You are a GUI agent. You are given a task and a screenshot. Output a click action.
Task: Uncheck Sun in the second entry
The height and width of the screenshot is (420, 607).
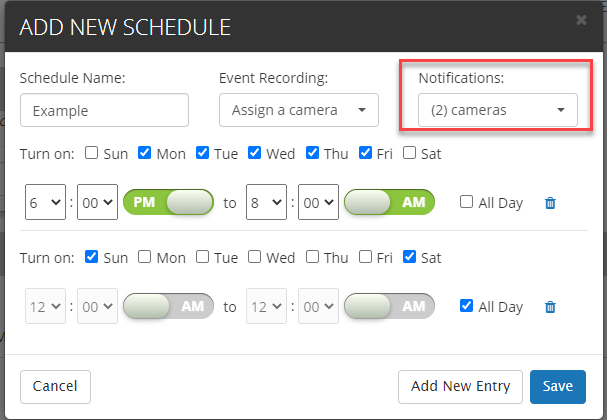(92, 257)
